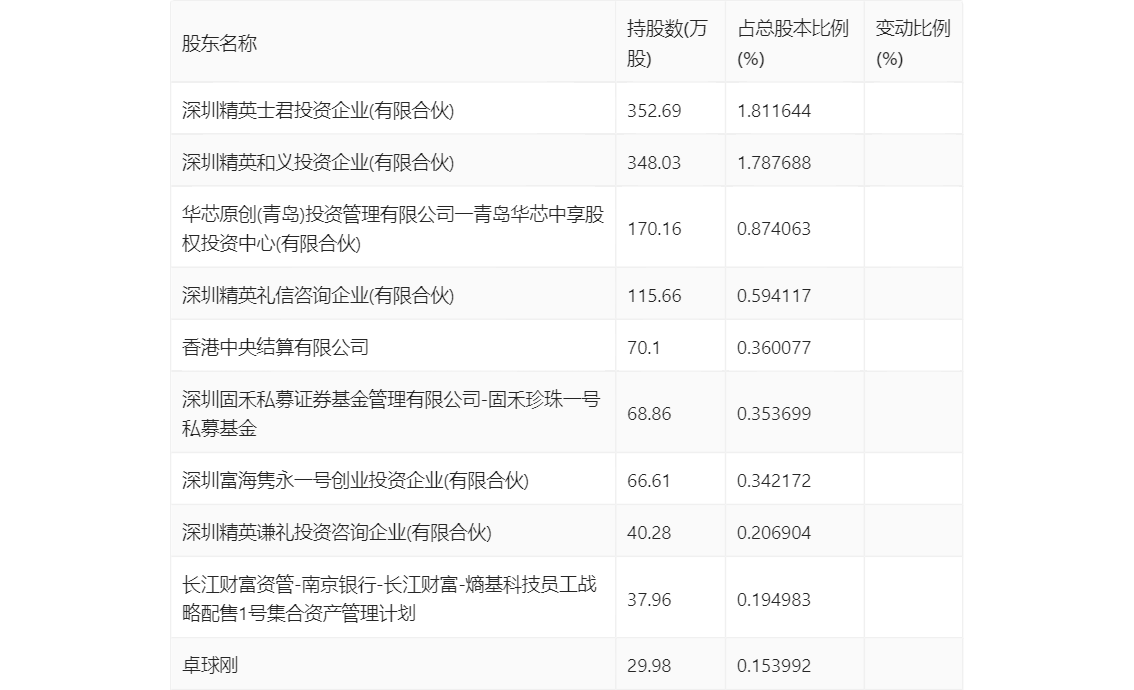Select shareholder 卓球刚
The image size is (1134, 690).
pyautogui.click(x=210, y=665)
